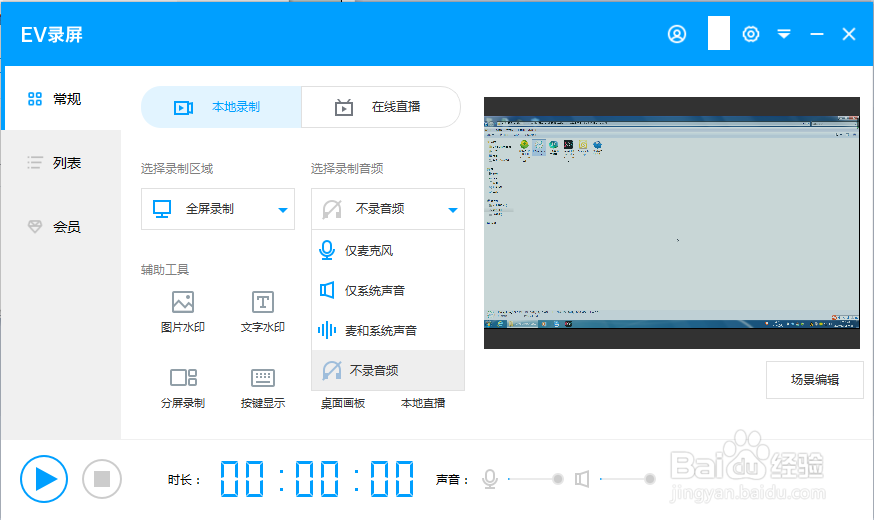Click the microphone volume icon
This screenshot has width=874, height=523.
(x=490, y=479)
